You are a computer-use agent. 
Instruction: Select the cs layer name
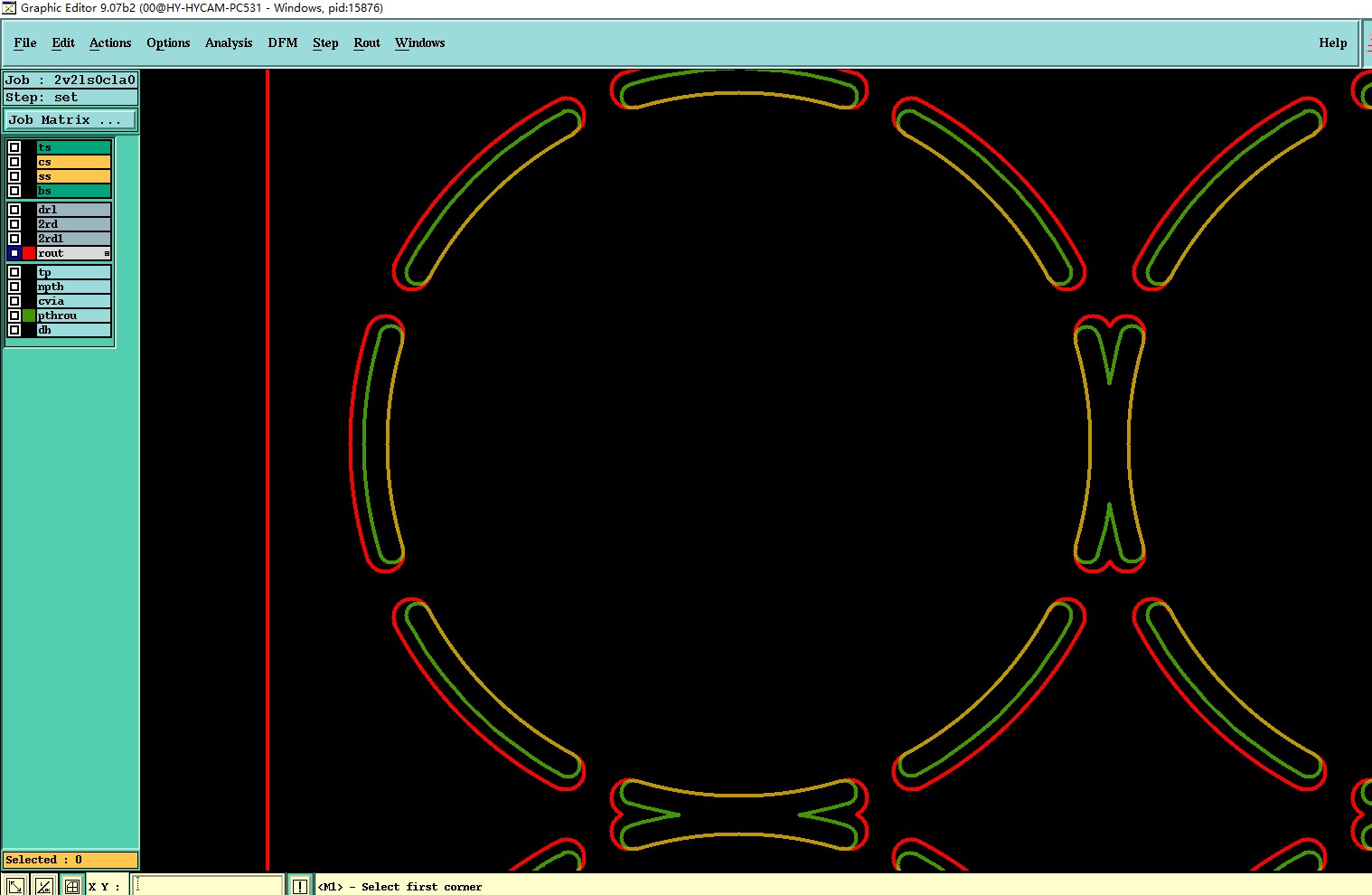74,162
